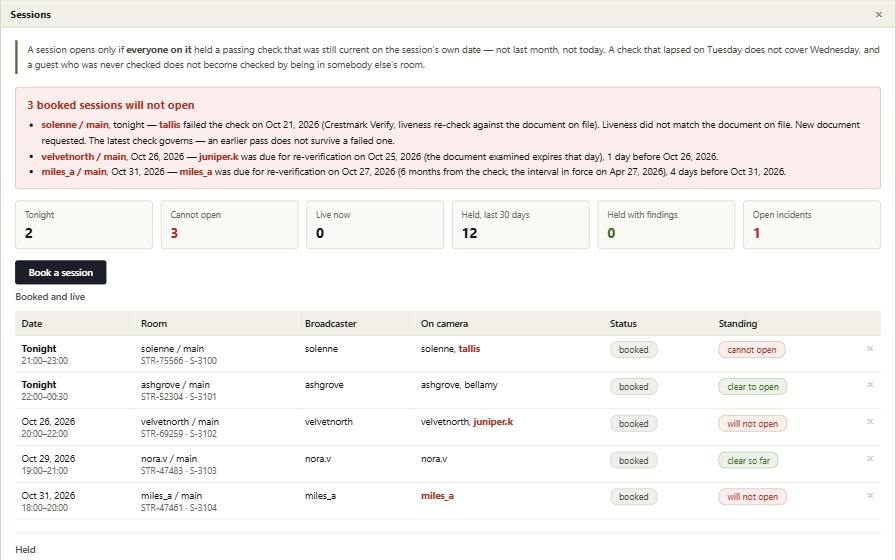Viewport: 896px width, 560px height.
Task: Select the Held, last 30 days card
Action: (521, 225)
